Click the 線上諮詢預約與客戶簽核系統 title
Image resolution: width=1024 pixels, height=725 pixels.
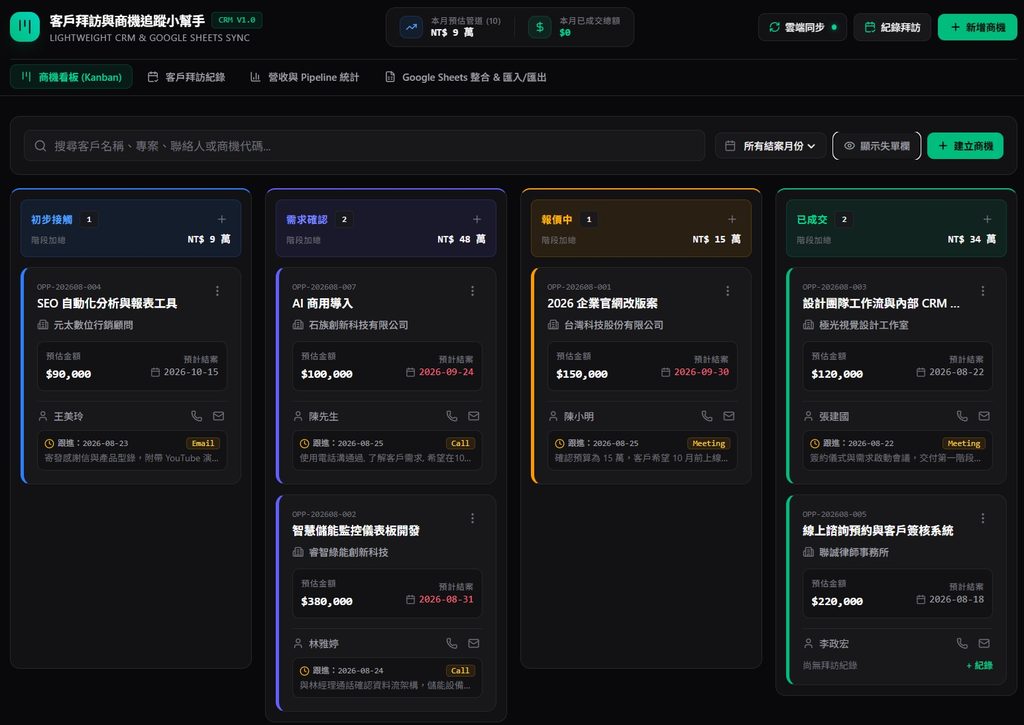(878, 530)
